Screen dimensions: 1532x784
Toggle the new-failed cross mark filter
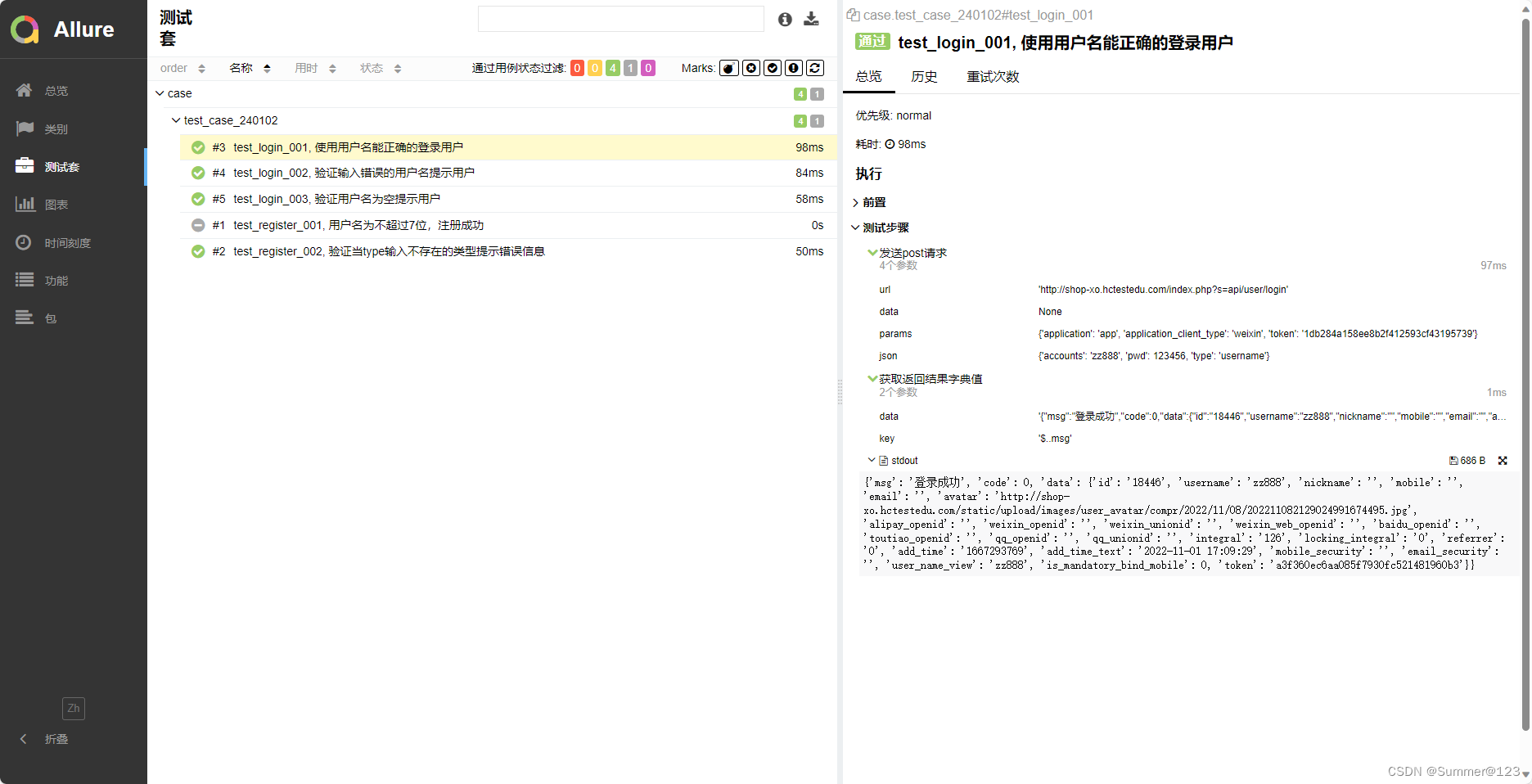[751, 68]
